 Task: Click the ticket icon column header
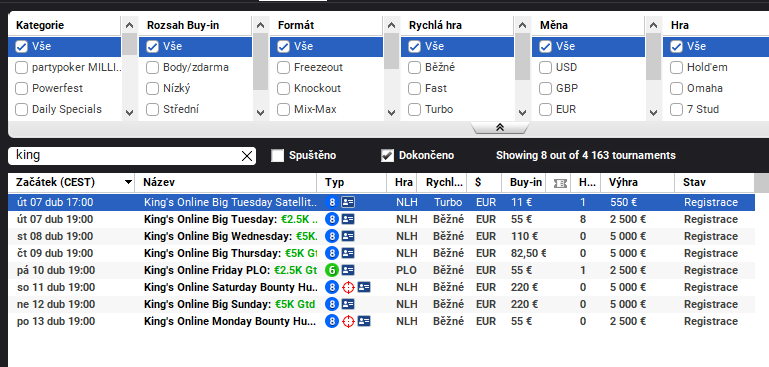click(560, 183)
